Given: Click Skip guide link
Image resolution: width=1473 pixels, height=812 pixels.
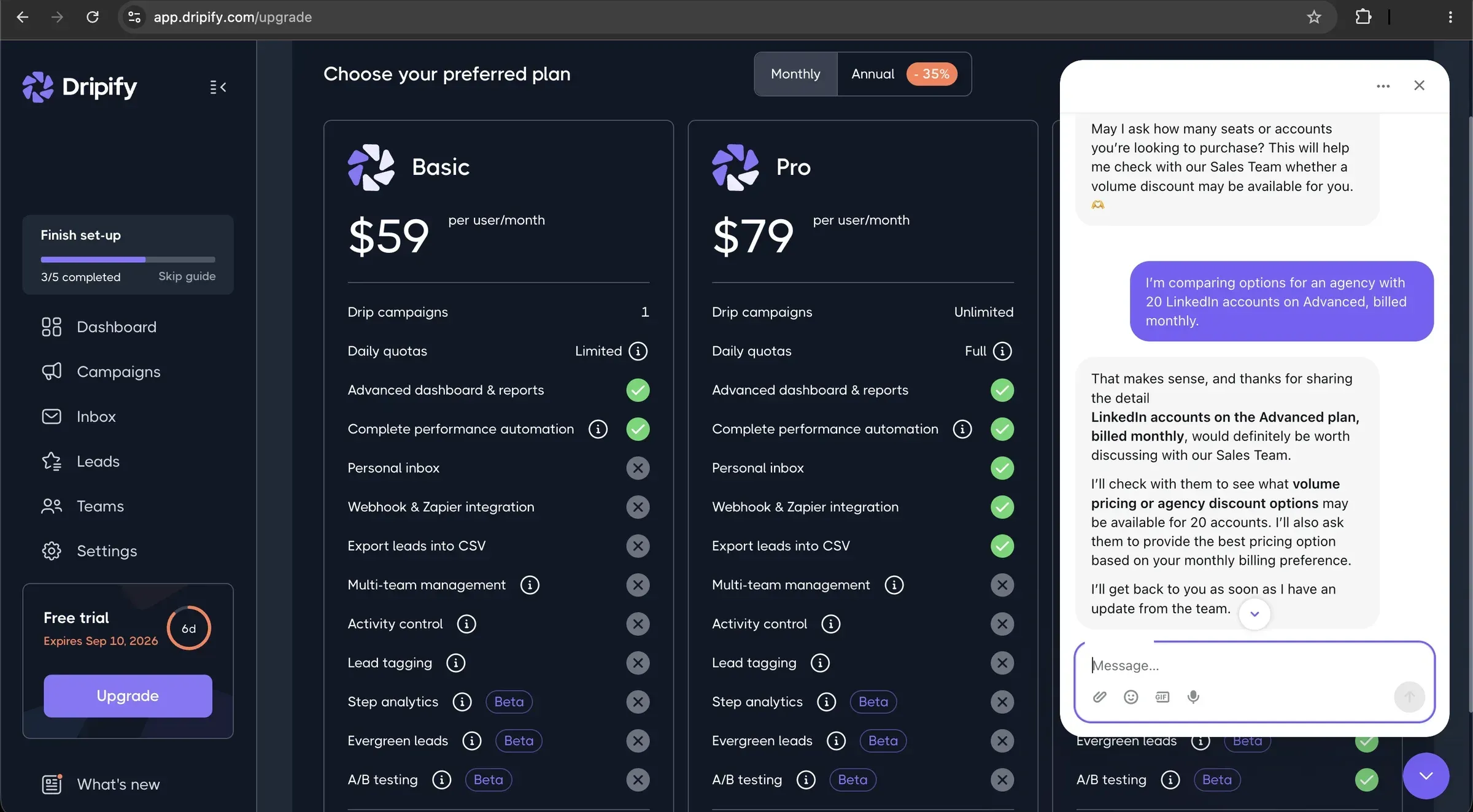Looking at the screenshot, I should 187,276.
